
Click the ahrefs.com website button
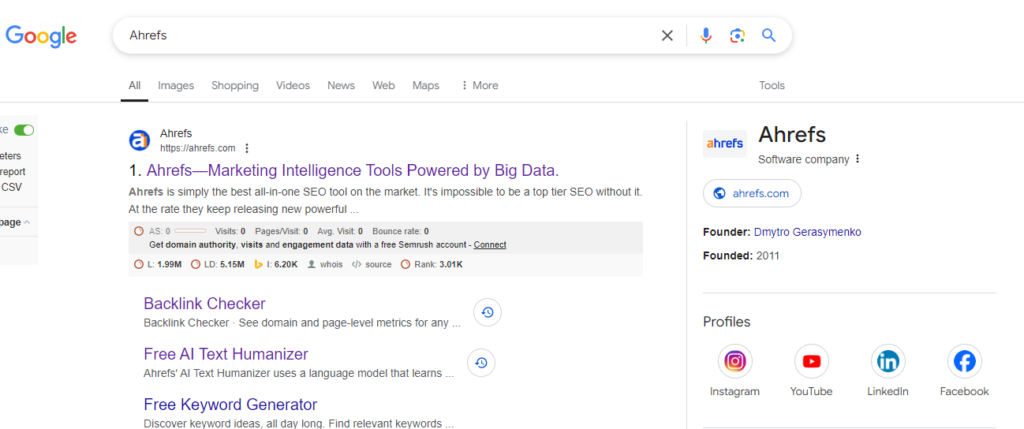click(752, 193)
